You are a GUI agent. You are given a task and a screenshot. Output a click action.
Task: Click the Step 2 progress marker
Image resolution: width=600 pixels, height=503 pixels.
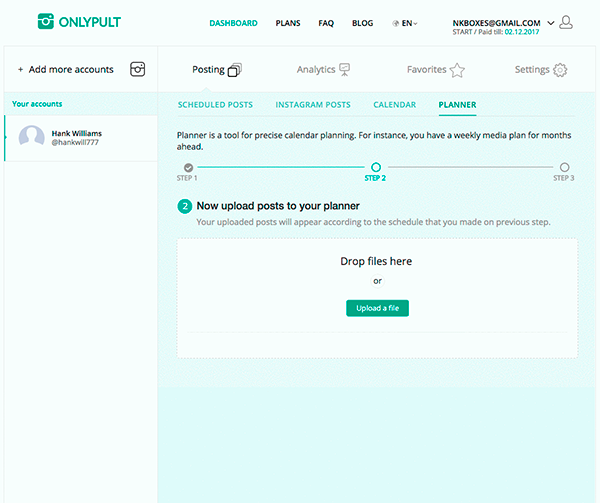(x=376, y=167)
